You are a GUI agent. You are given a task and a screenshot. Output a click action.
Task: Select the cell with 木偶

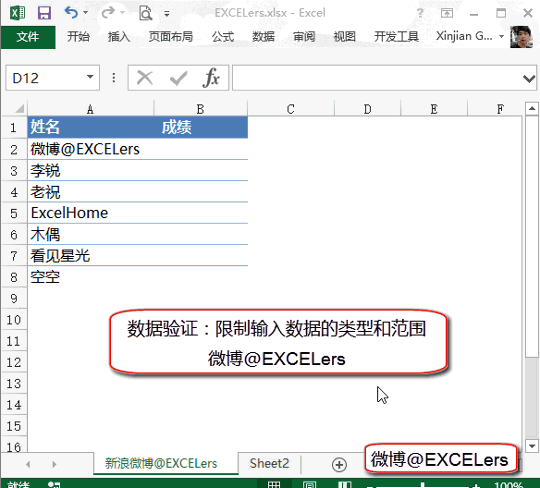(x=91, y=235)
